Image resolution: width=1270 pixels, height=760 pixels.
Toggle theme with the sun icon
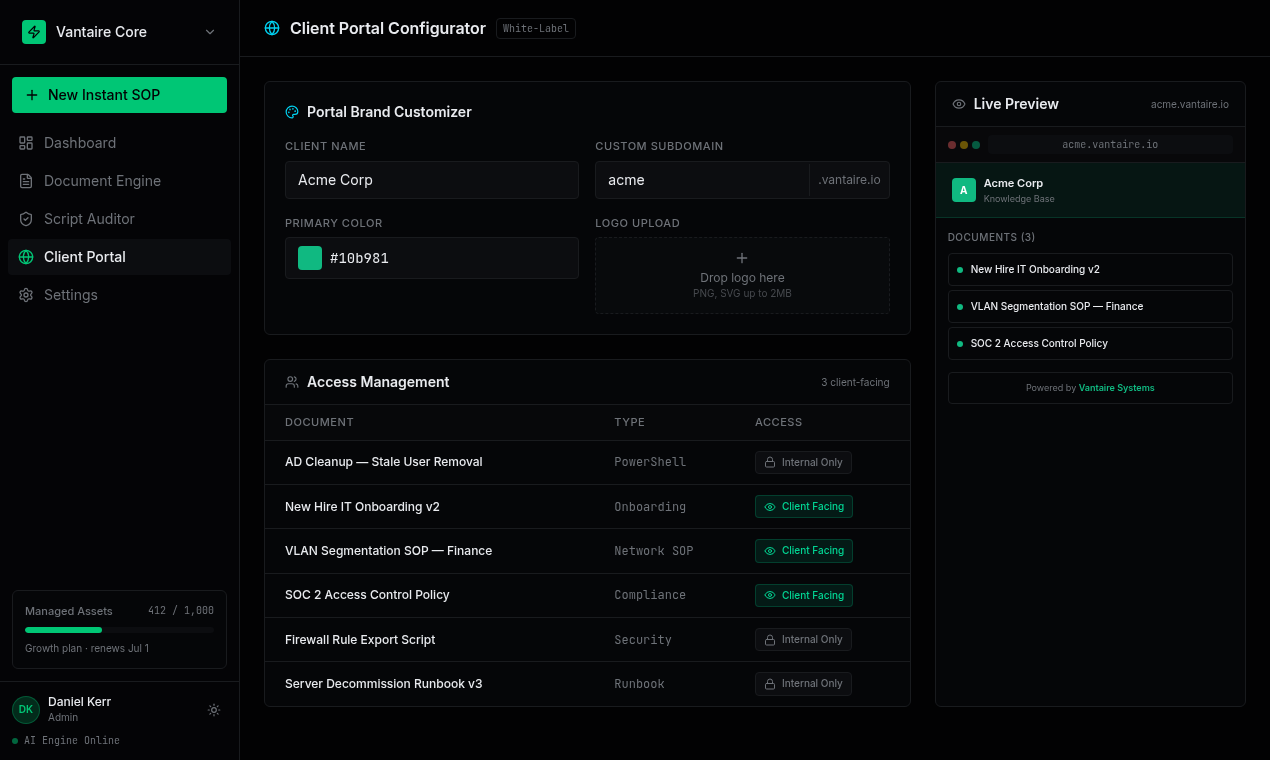point(214,710)
